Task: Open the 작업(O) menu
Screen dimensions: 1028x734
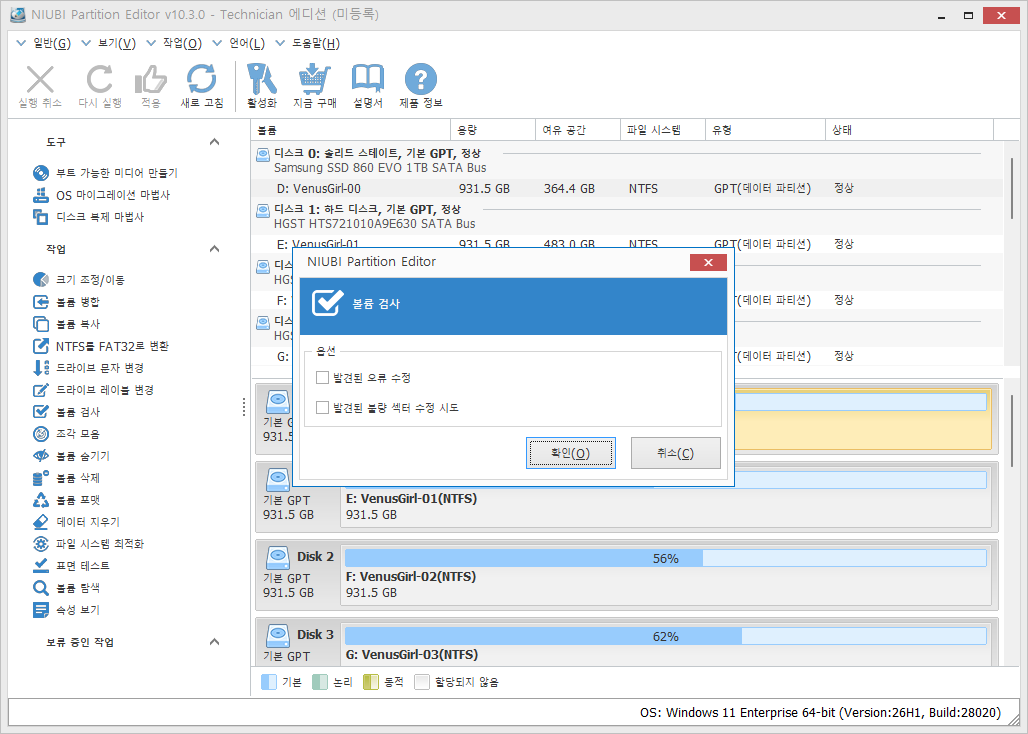Action: [174, 43]
